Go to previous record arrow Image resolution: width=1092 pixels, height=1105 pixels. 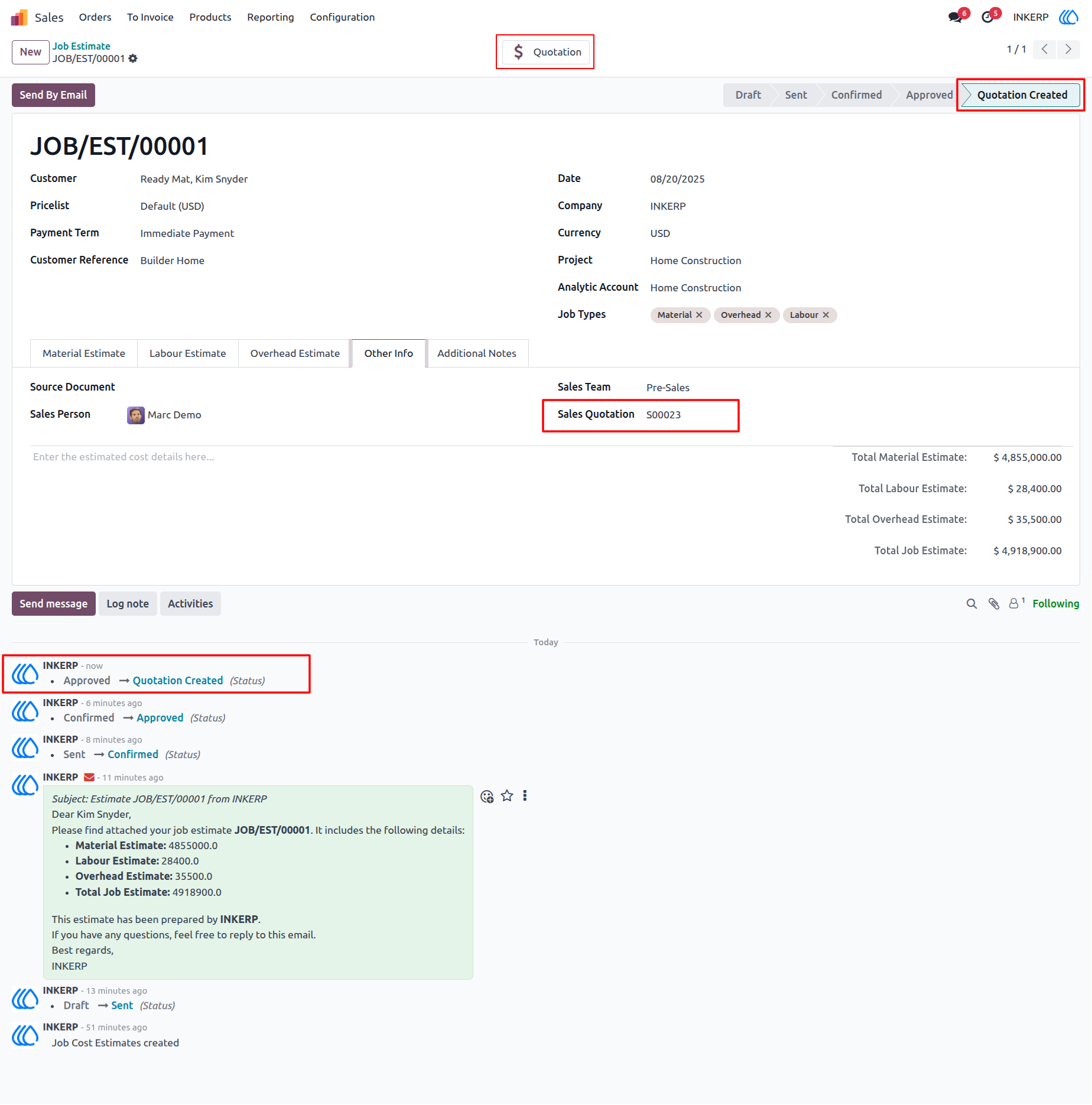point(1045,49)
